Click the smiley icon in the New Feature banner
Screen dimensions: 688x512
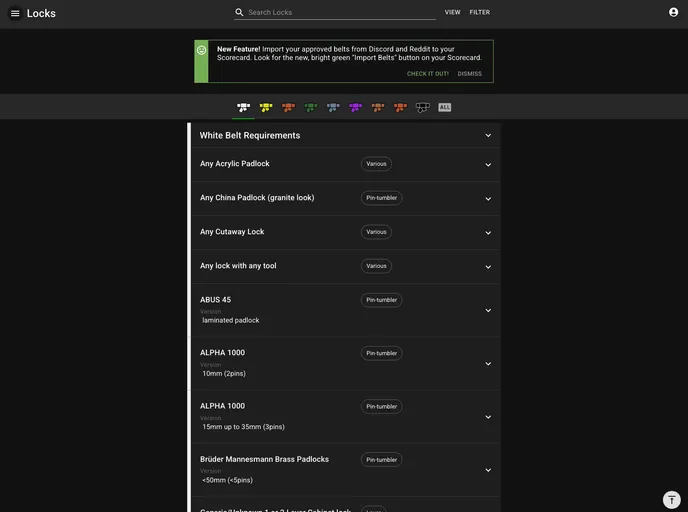click(201, 50)
